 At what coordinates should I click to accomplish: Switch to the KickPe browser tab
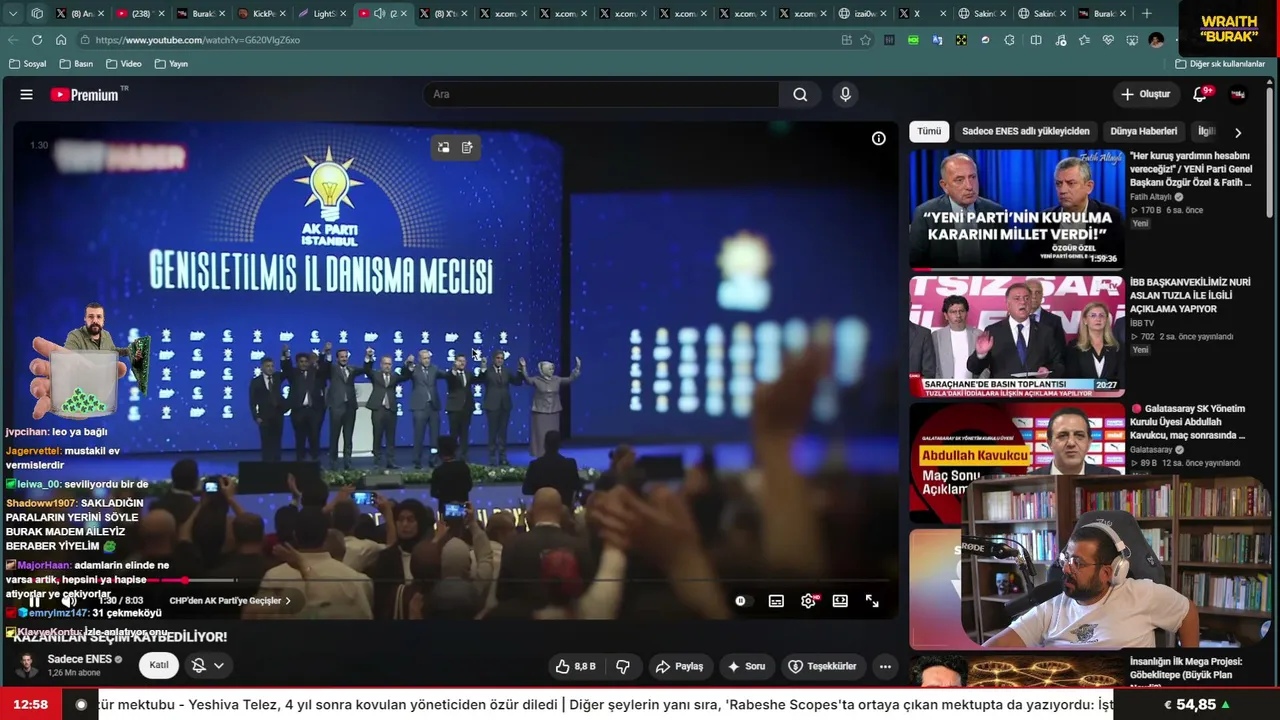(x=263, y=14)
